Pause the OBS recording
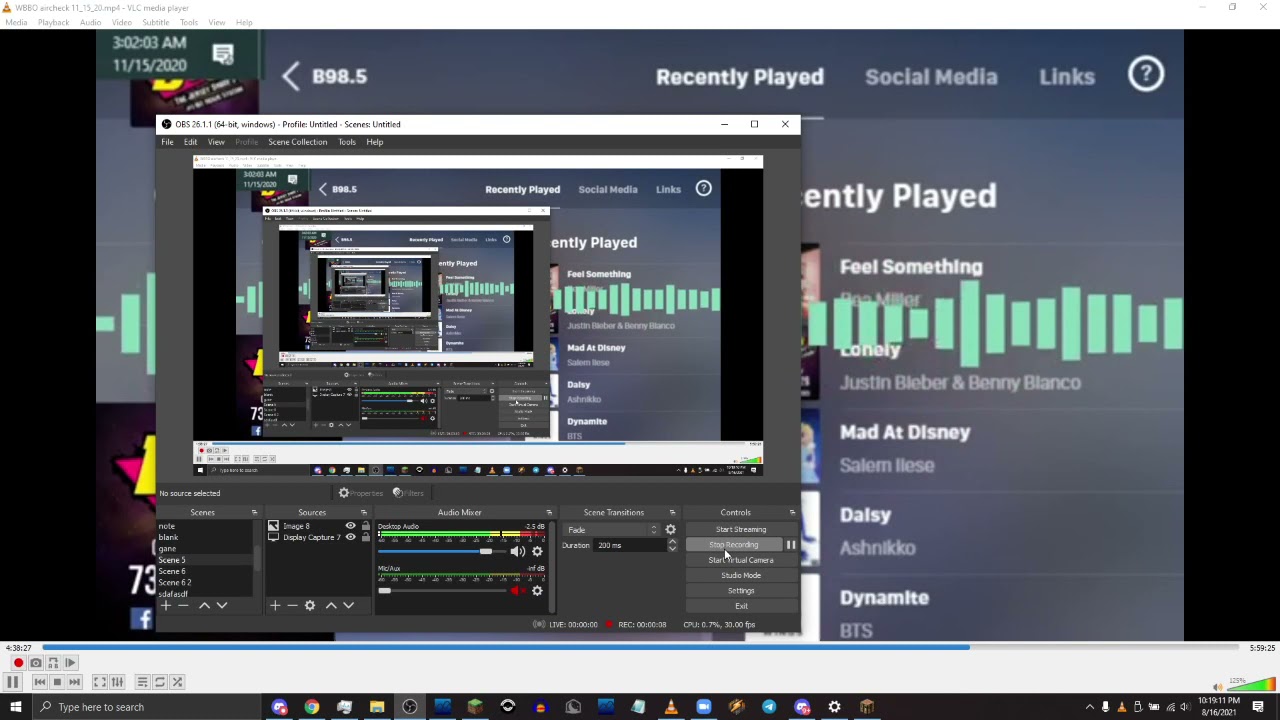The image size is (1280, 720). (791, 545)
